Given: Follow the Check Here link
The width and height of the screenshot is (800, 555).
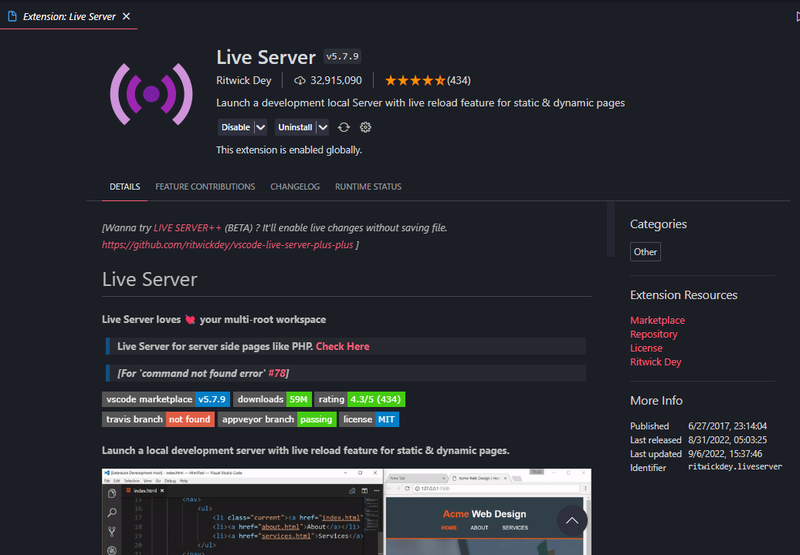Looking at the screenshot, I should coord(342,346).
